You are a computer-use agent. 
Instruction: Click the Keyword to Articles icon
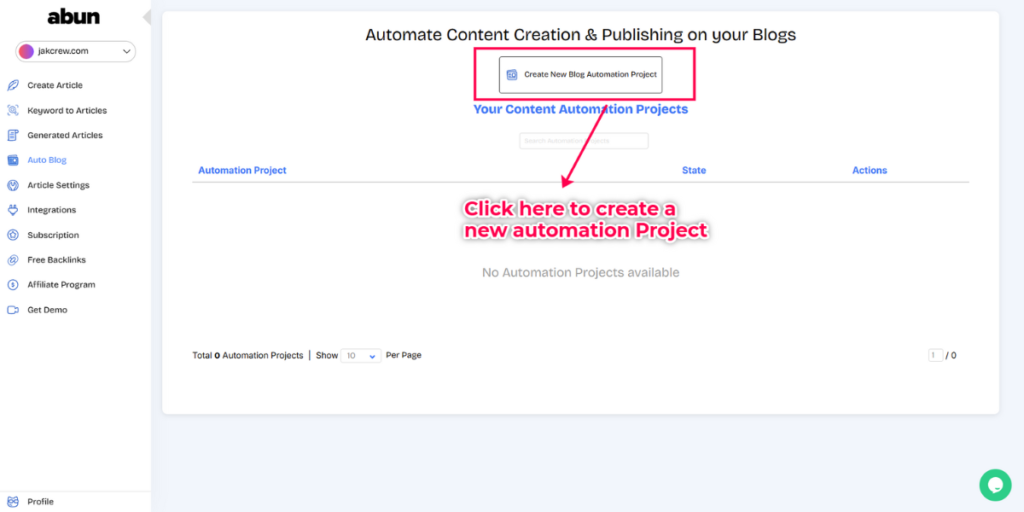(x=12, y=110)
